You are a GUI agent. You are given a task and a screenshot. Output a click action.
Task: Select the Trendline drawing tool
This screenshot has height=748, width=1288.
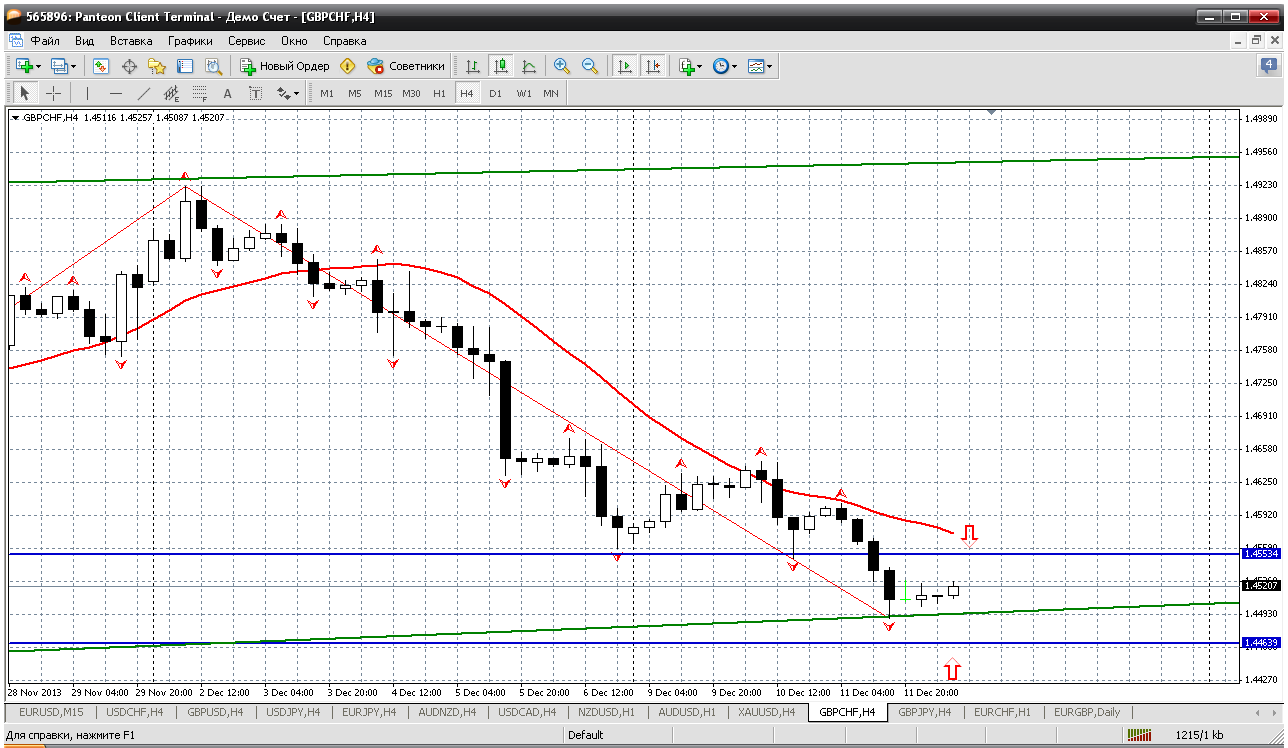pyautogui.click(x=144, y=93)
